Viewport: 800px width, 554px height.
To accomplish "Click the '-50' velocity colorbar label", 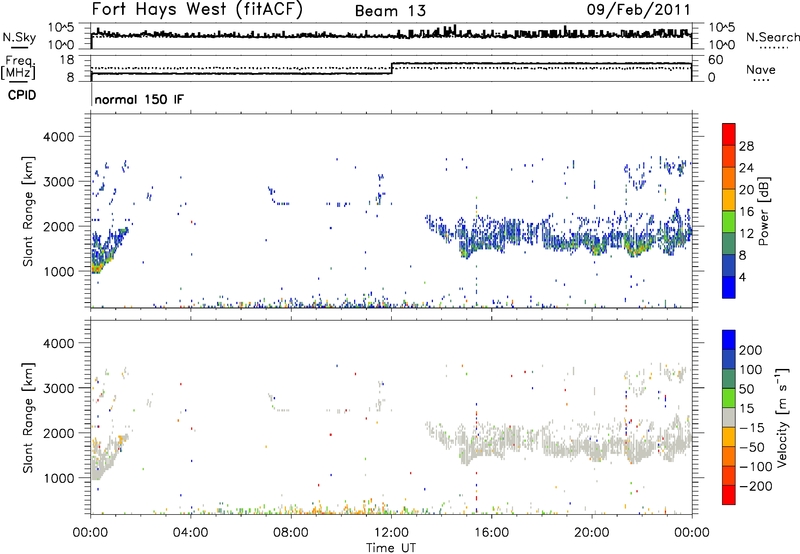I will [752, 447].
